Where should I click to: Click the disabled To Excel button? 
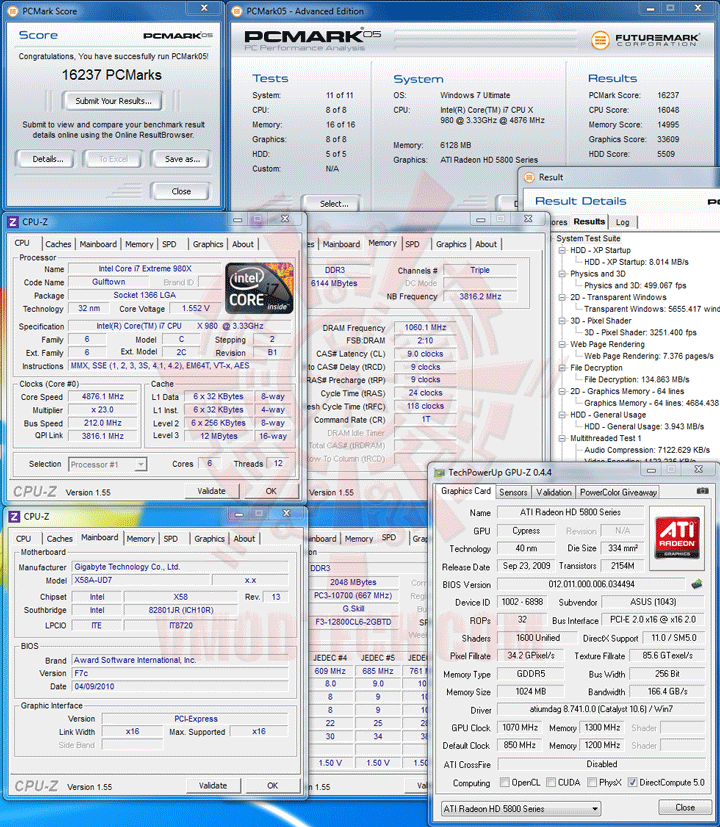click(113, 159)
